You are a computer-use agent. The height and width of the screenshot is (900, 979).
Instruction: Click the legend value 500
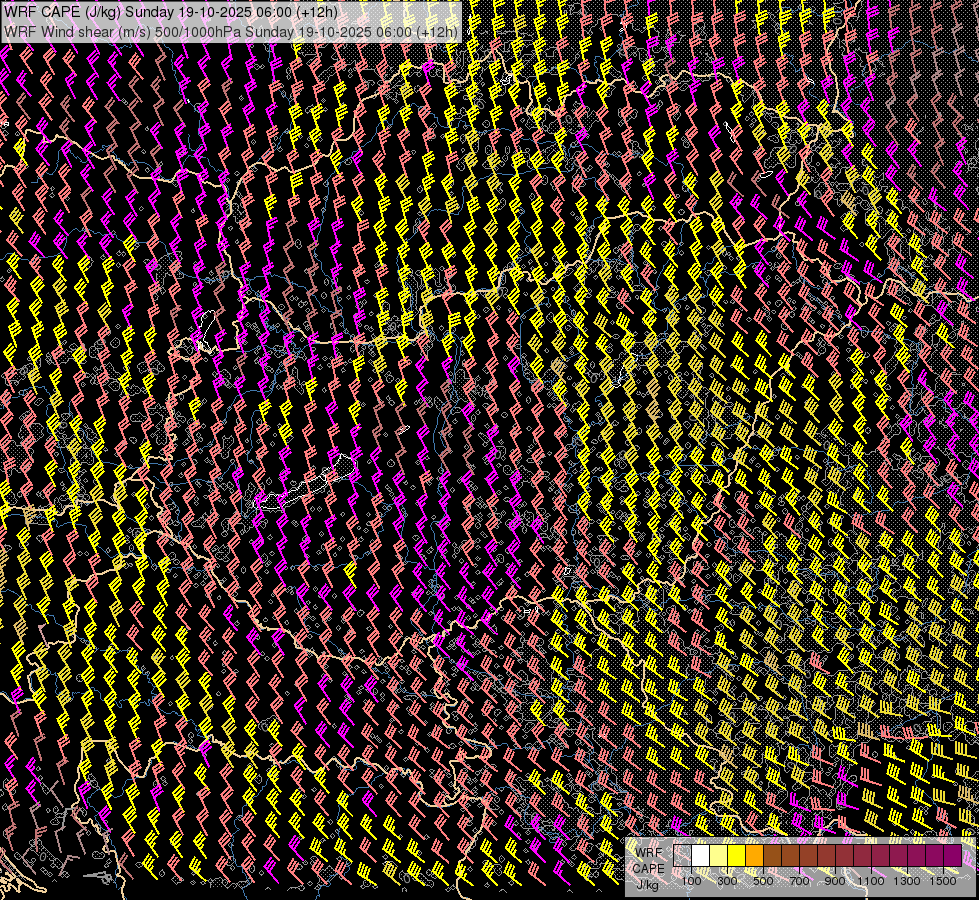[763, 881]
